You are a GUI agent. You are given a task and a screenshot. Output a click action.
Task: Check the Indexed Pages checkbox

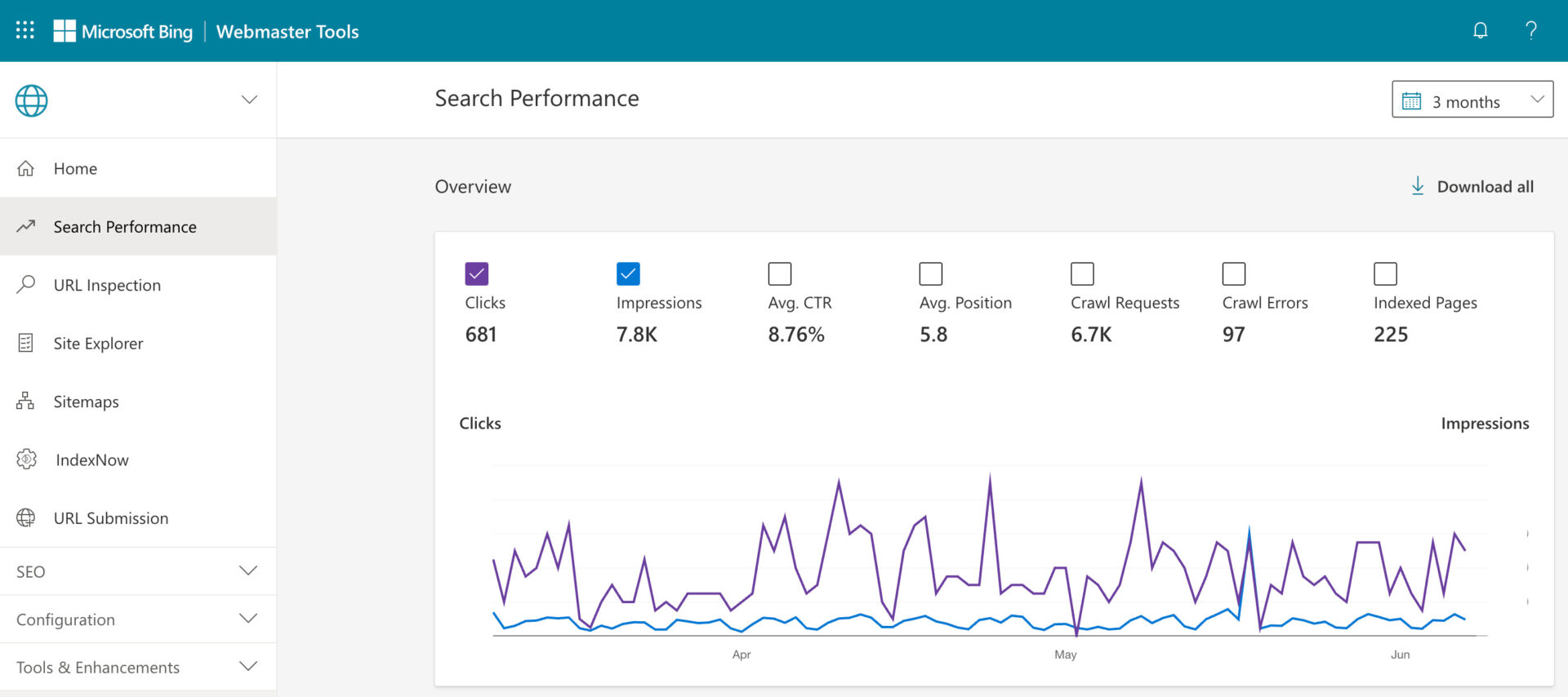tap(1385, 273)
